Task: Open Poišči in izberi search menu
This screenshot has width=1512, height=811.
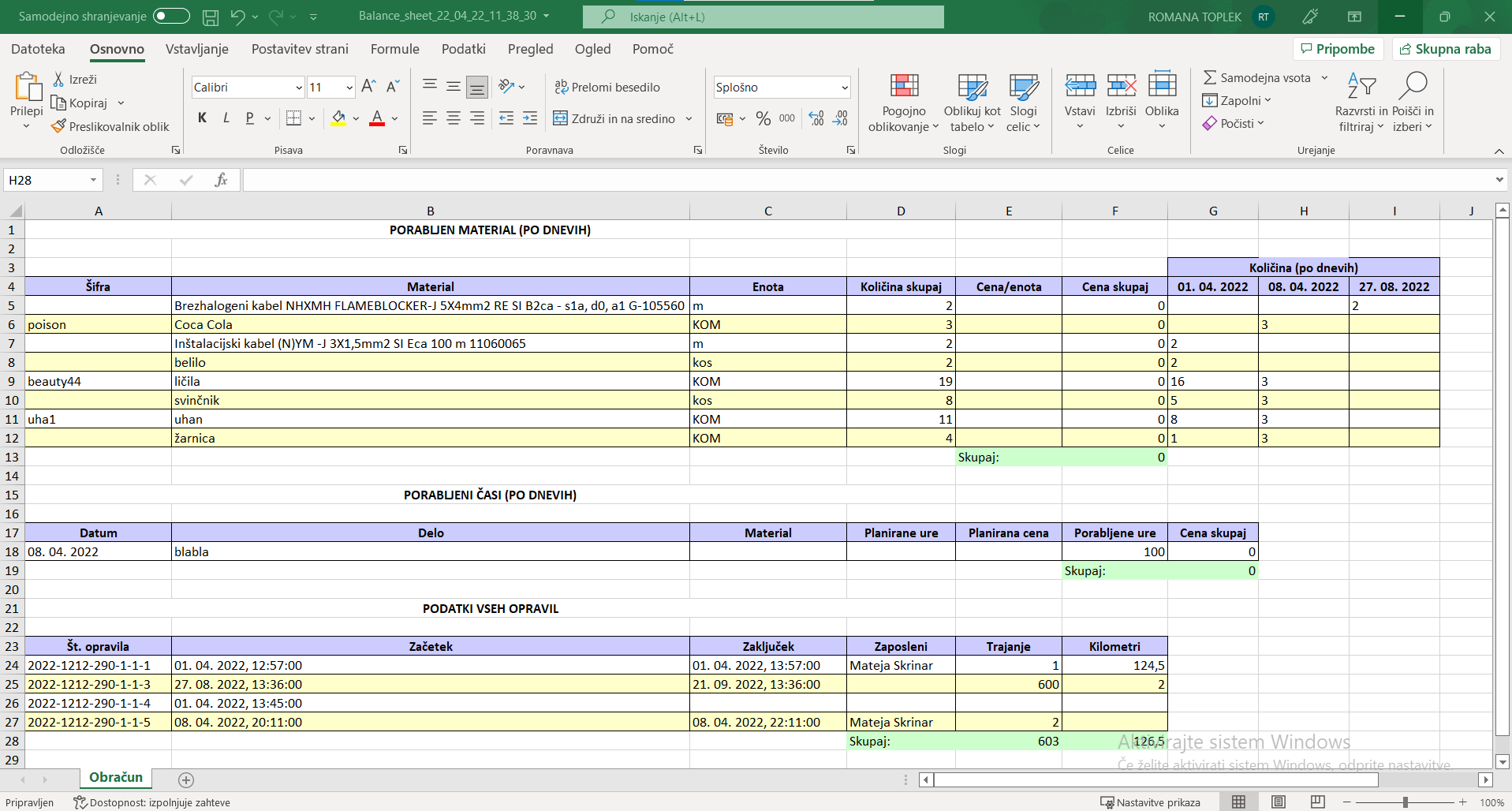Action: [x=1413, y=103]
